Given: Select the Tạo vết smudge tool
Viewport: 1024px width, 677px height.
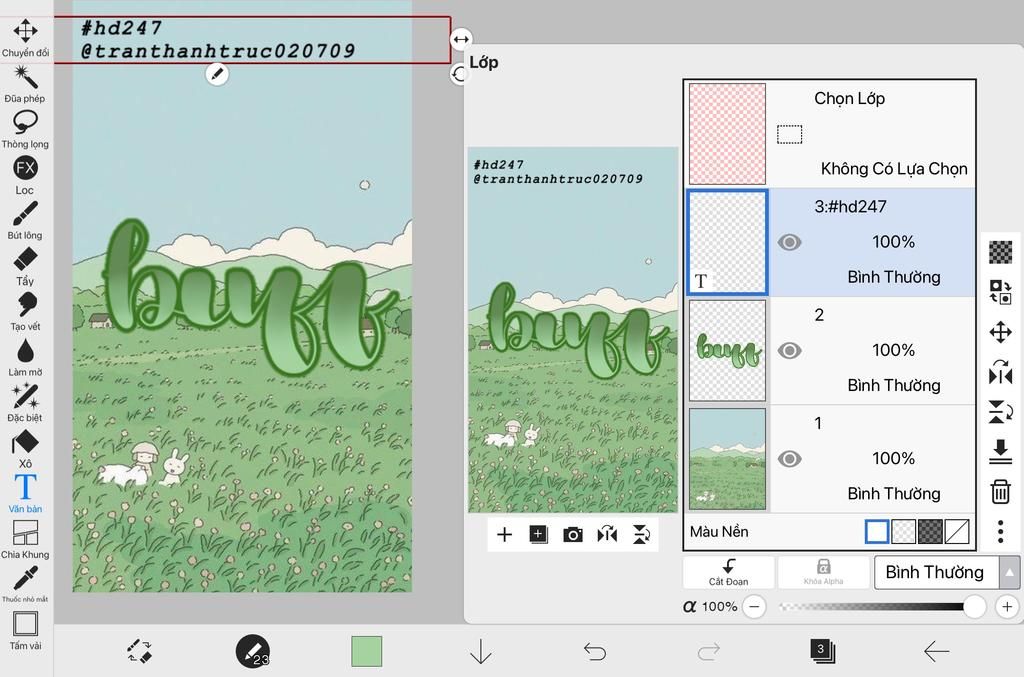Looking at the screenshot, I should point(25,312).
